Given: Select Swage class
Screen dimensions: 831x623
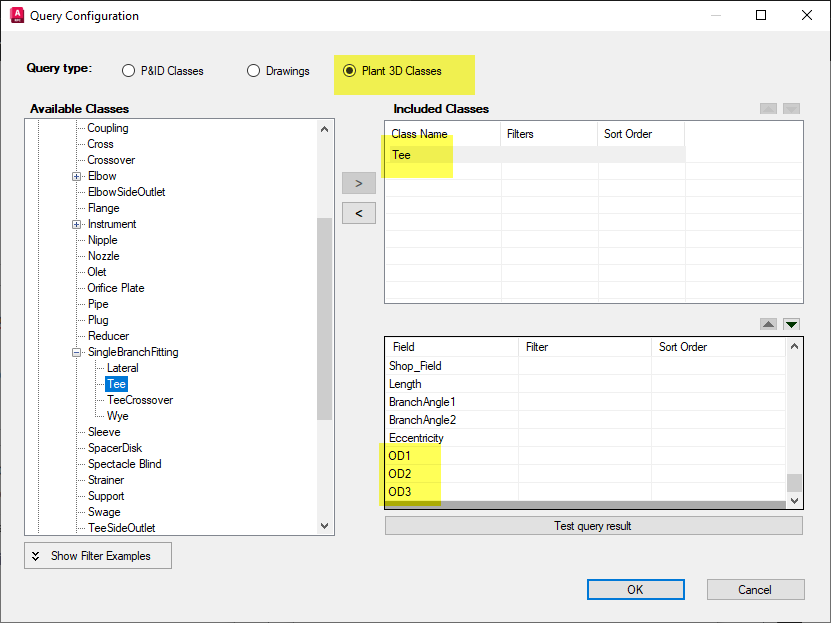Looking at the screenshot, I should [104, 512].
